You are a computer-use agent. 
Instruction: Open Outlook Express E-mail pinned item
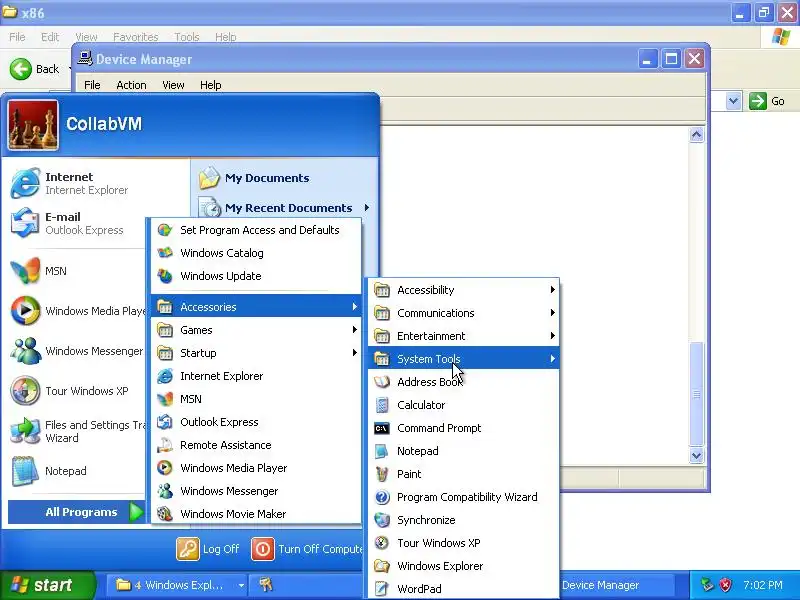pyautogui.click(x=77, y=223)
